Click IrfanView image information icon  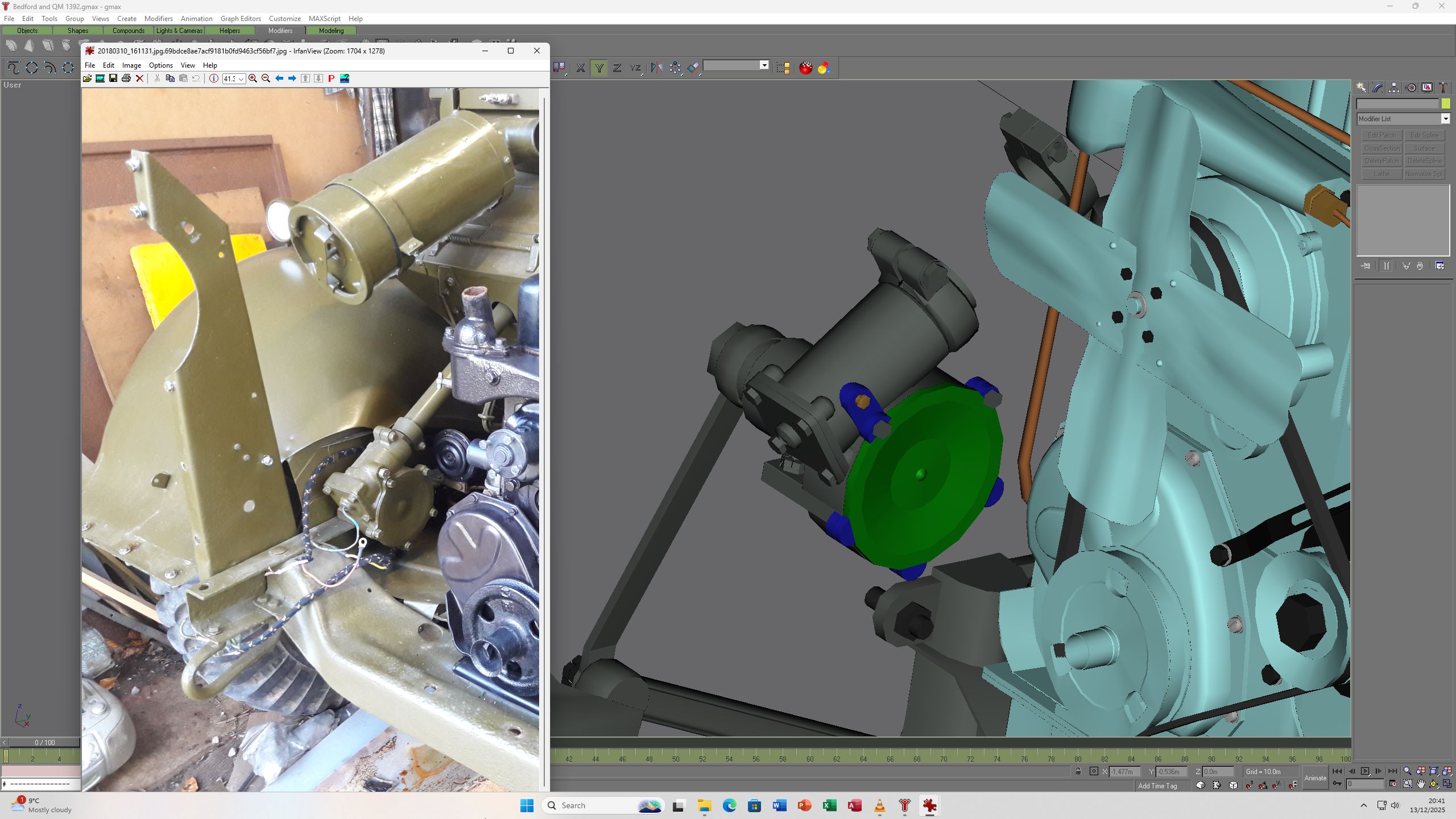click(213, 78)
